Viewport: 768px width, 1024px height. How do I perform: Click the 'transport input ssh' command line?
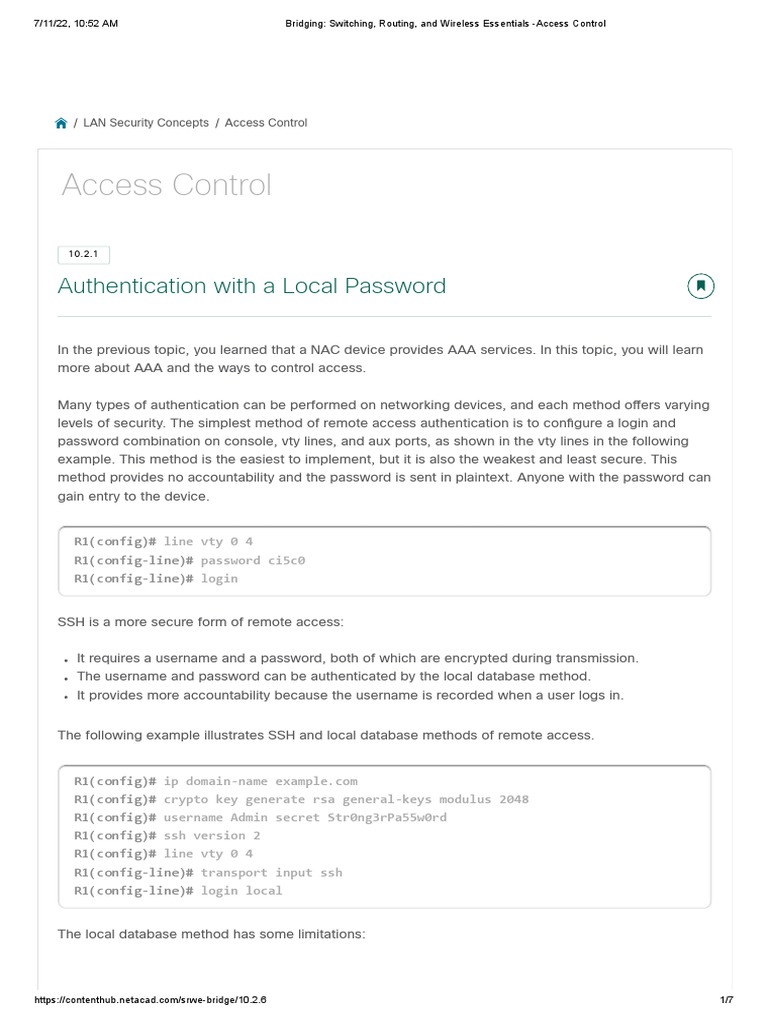(208, 872)
